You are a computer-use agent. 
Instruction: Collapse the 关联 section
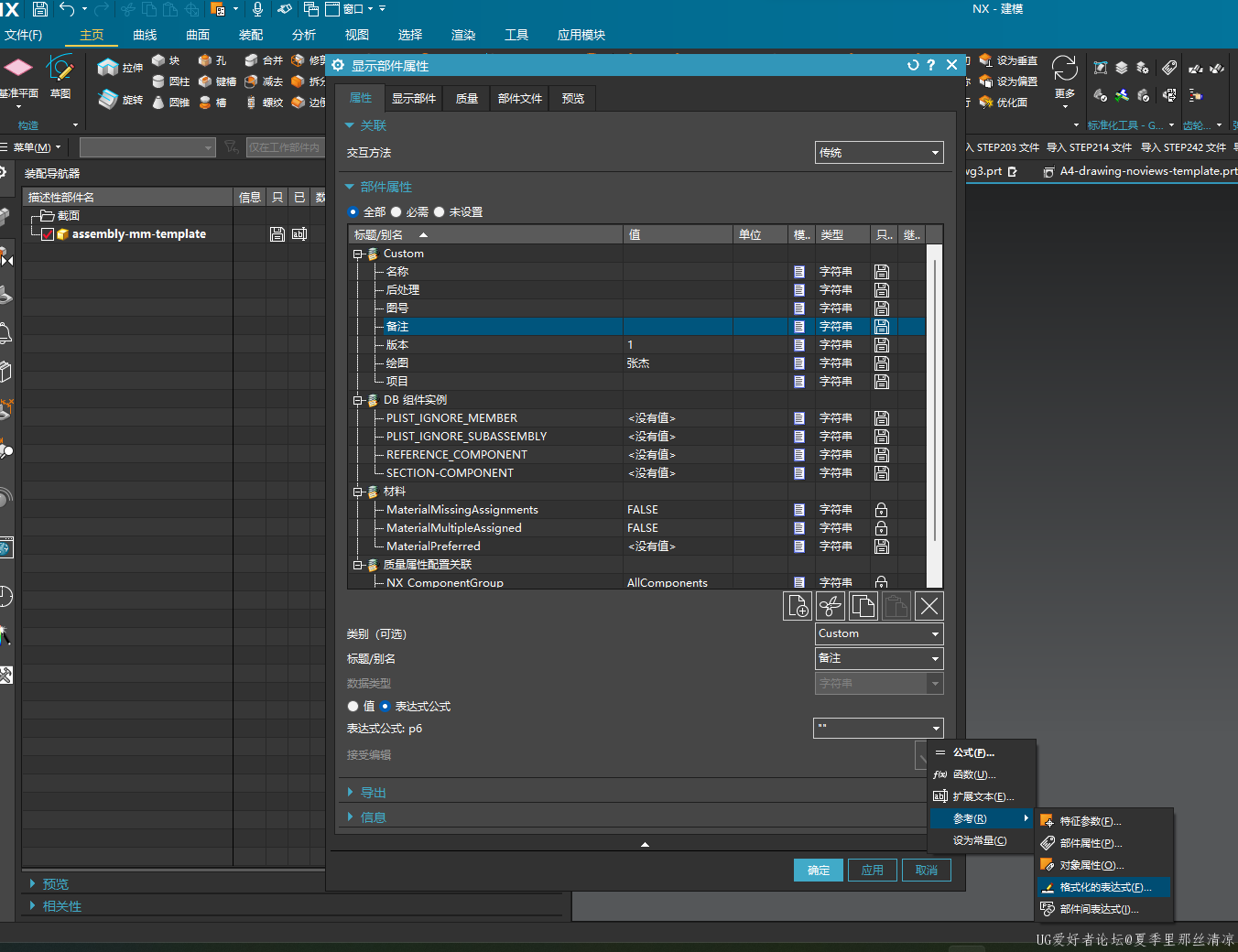[350, 125]
